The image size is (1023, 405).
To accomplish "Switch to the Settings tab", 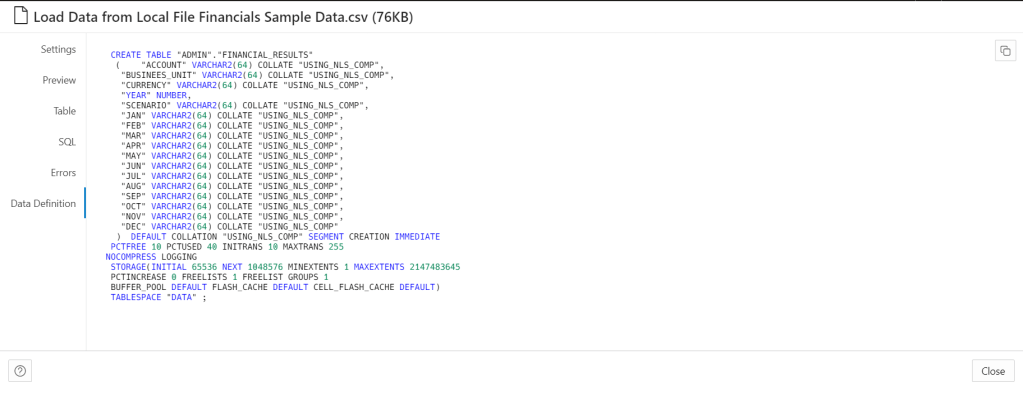I will click(x=58, y=49).
